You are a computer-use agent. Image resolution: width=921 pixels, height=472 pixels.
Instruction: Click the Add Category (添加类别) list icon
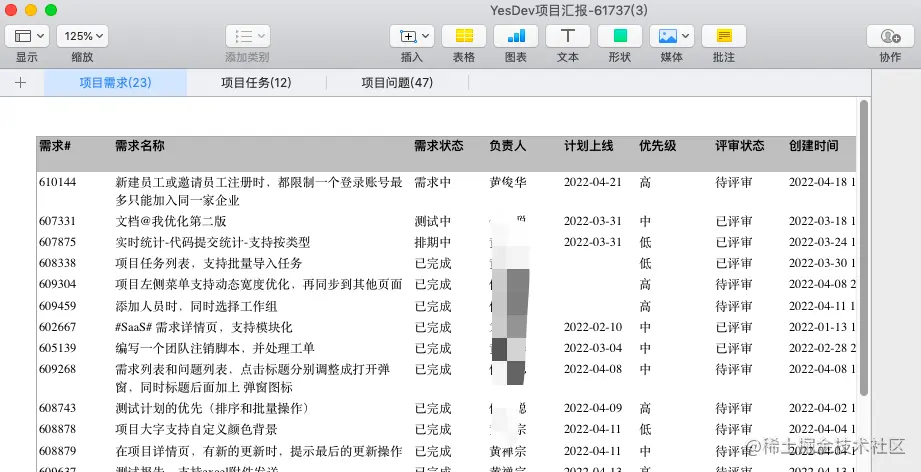pos(247,36)
